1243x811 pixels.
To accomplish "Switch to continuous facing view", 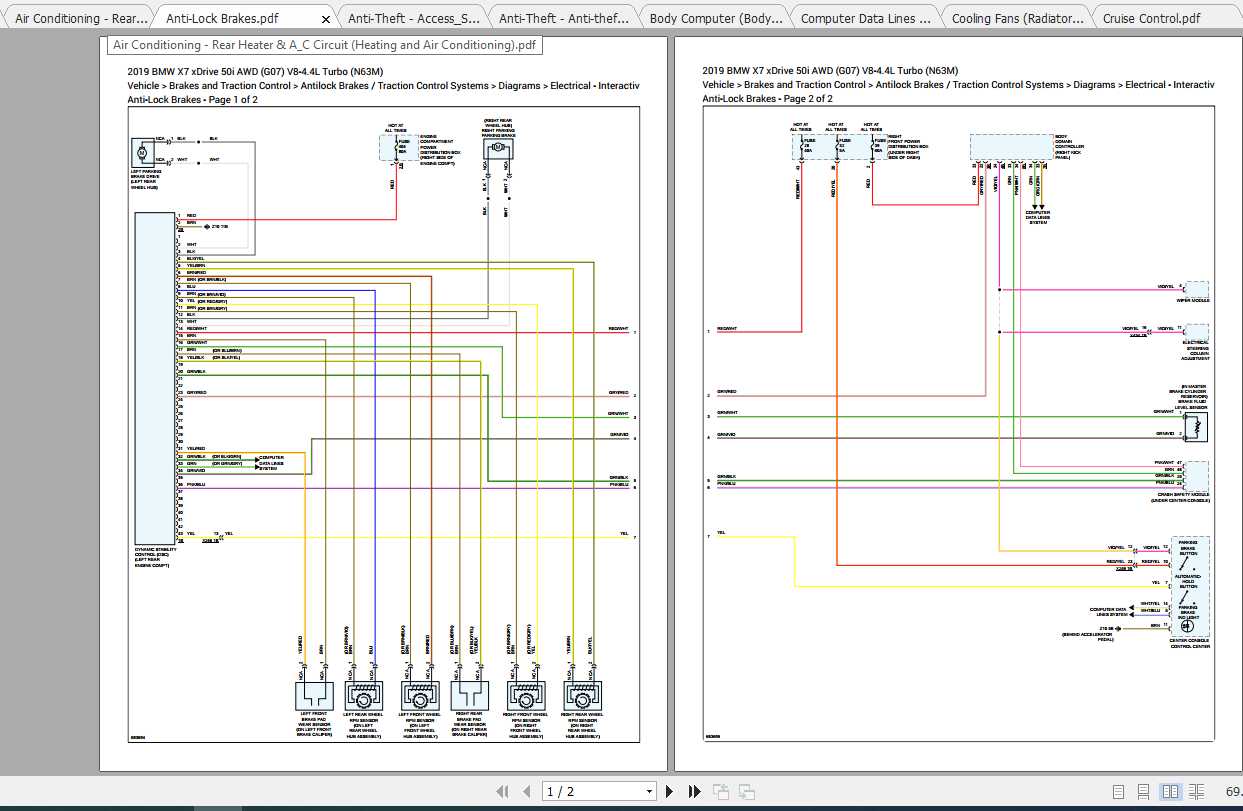I will tap(1195, 791).
